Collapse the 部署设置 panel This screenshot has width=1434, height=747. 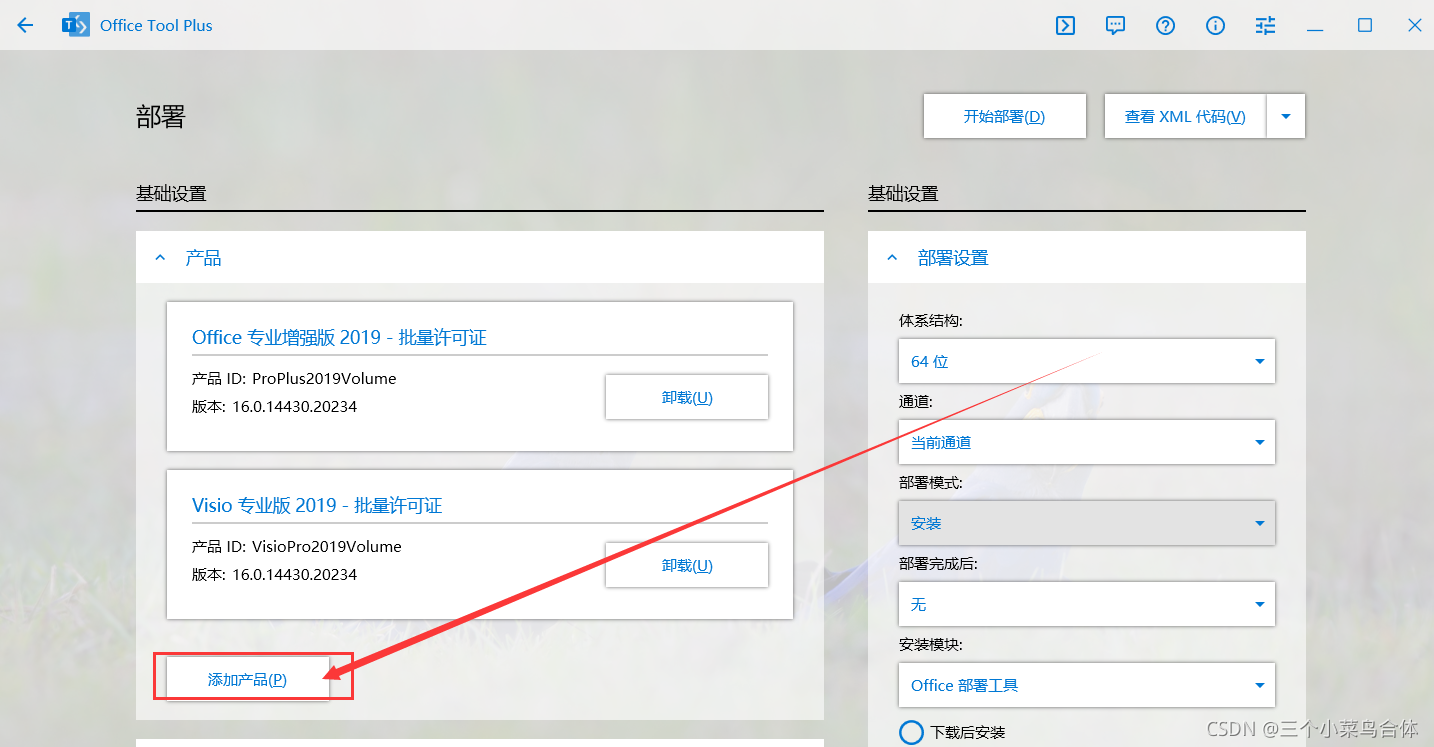click(x=892, y=257)
